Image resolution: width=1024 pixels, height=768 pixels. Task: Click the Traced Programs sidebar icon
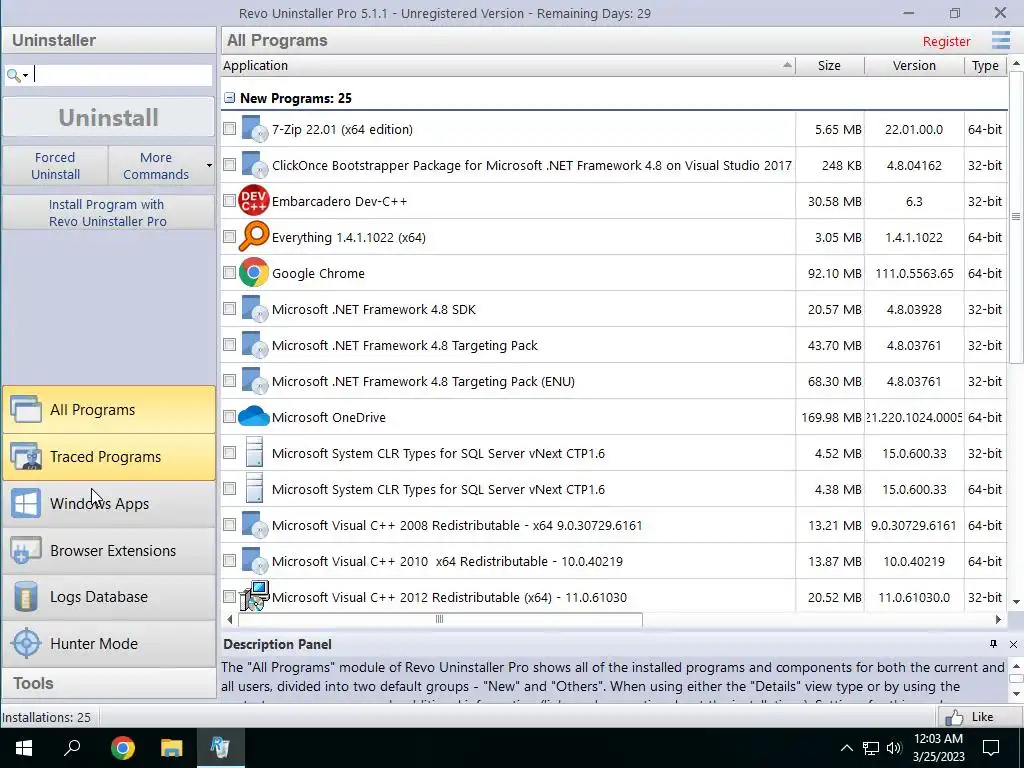pos(26,456)
